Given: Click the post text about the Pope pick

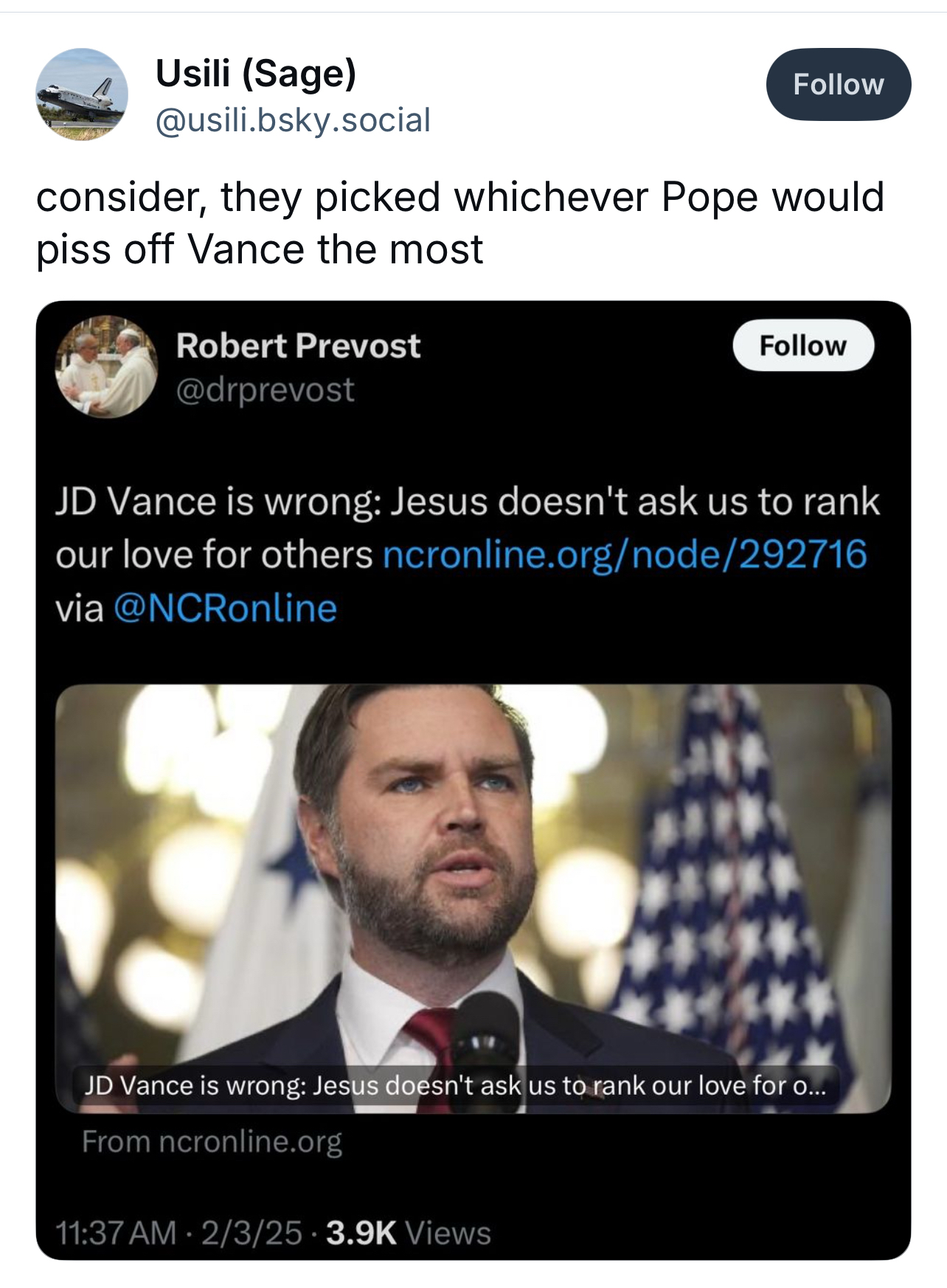Looking at the screenshot, I should pyautogui.click(x=459, y=223).
